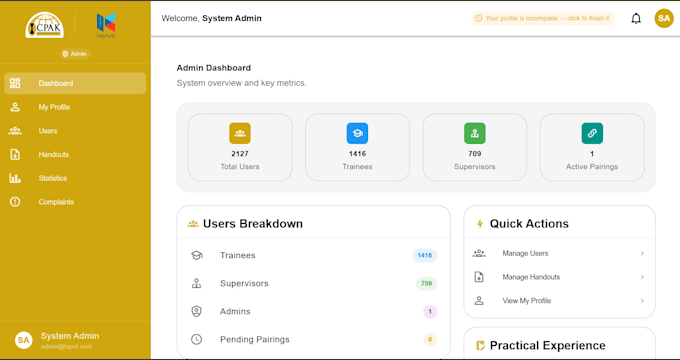Select Manage Users quick action
The image size is (680, 360).
[x=559, y=253]
